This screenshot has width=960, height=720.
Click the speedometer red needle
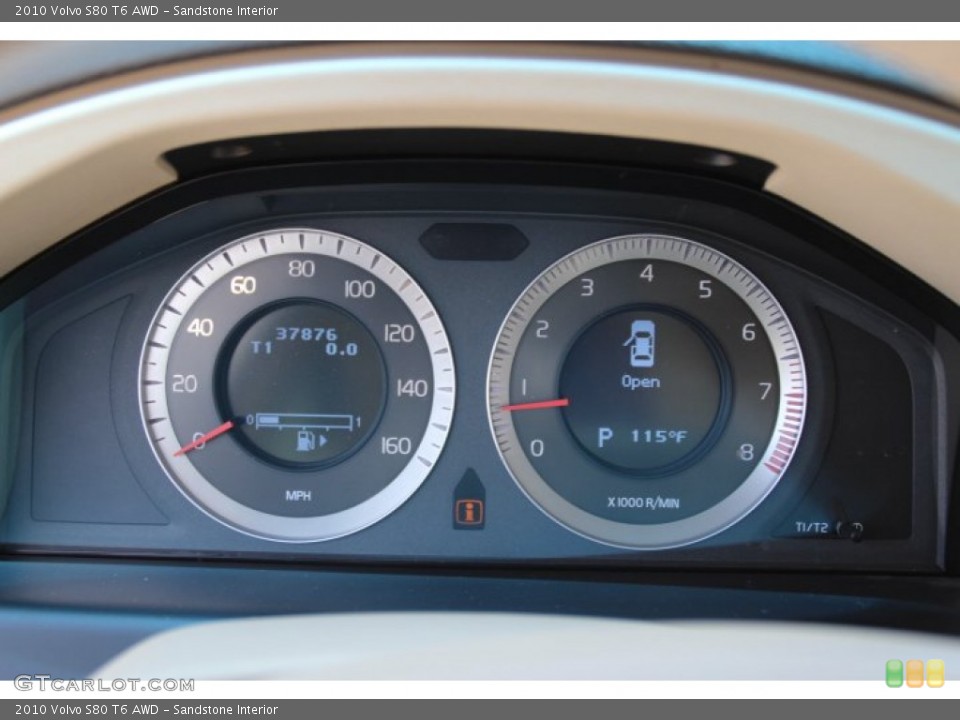tap(204, 438)
